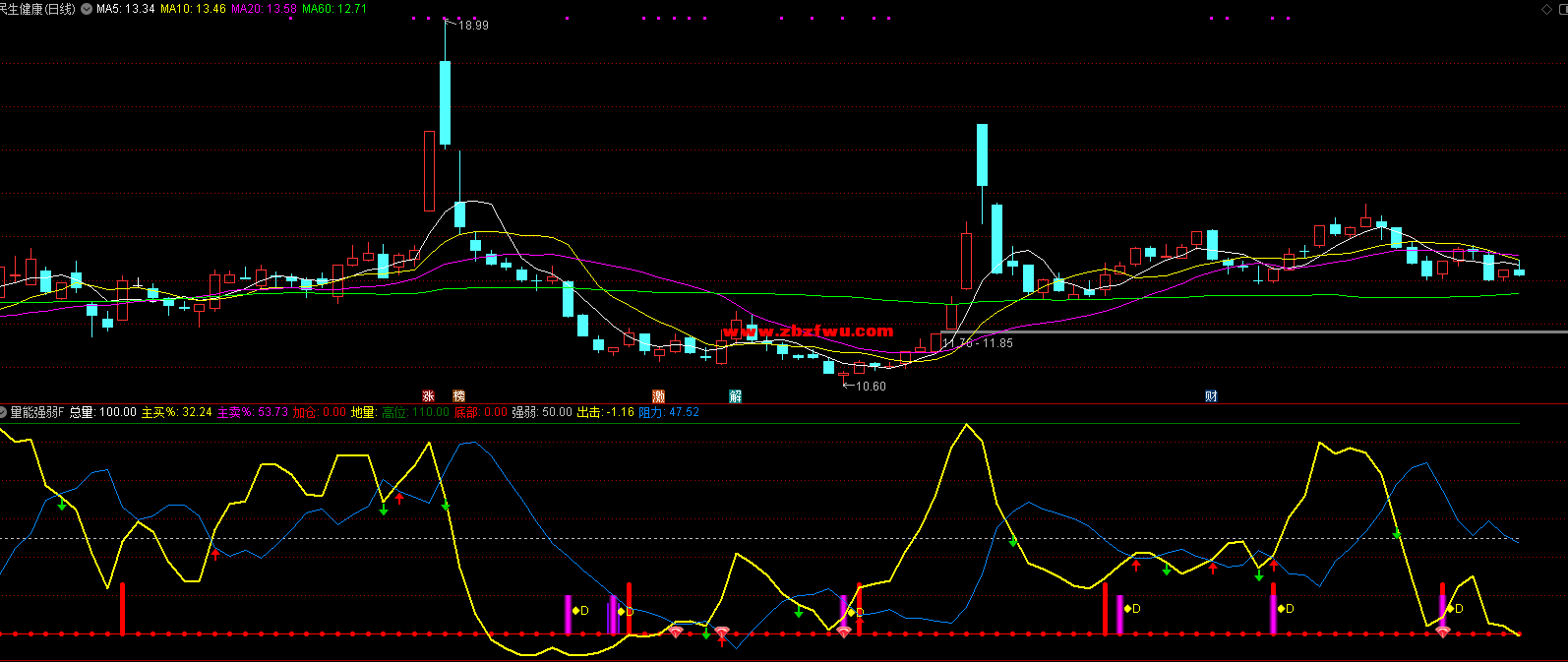Open the dropdown next to 民生健康(日线)
Viewport: 1568px width, 662px height.
coord(87,9)
